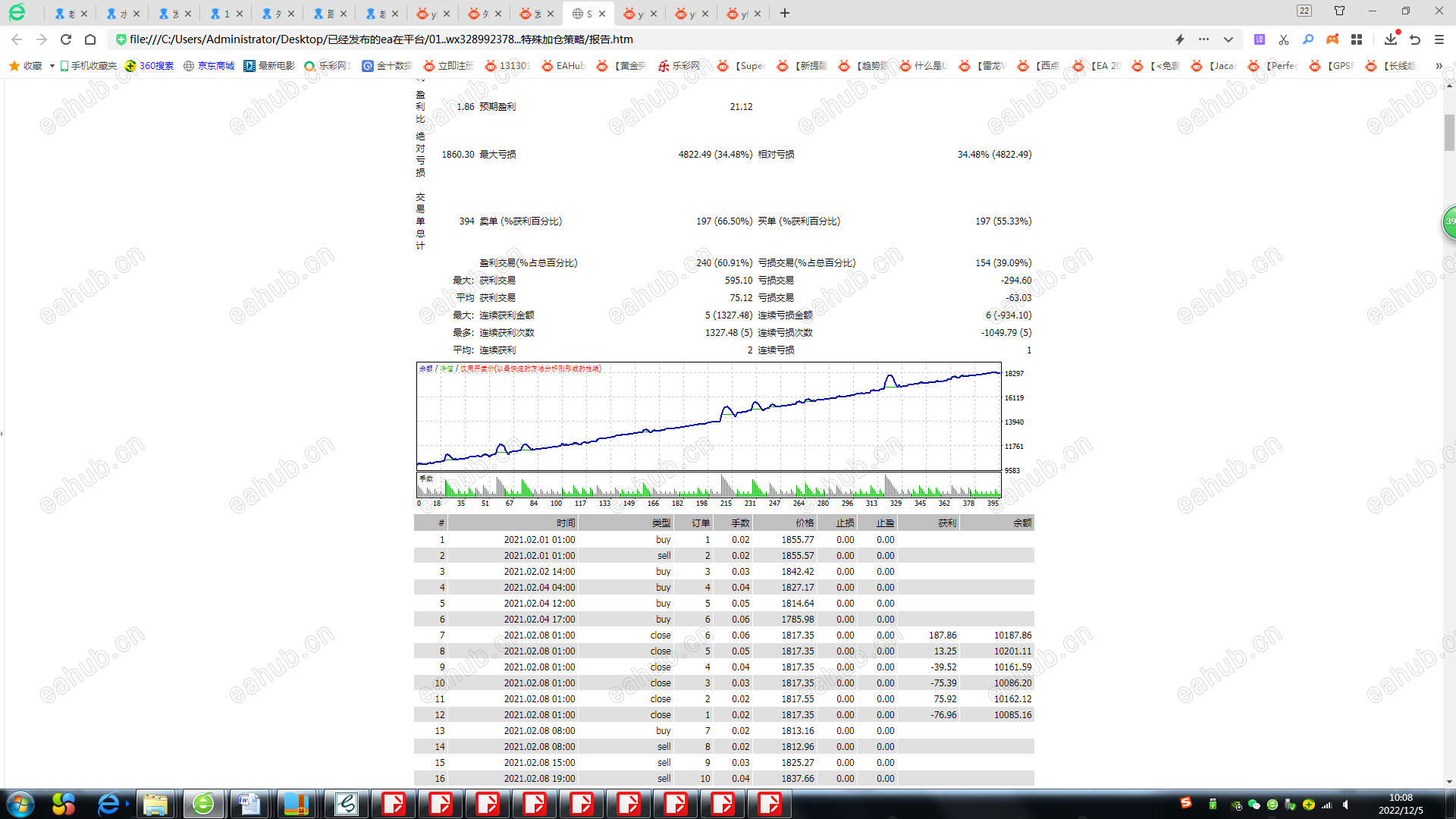Expand hidden bookmarks overflow chevron

pos(1439,66)
